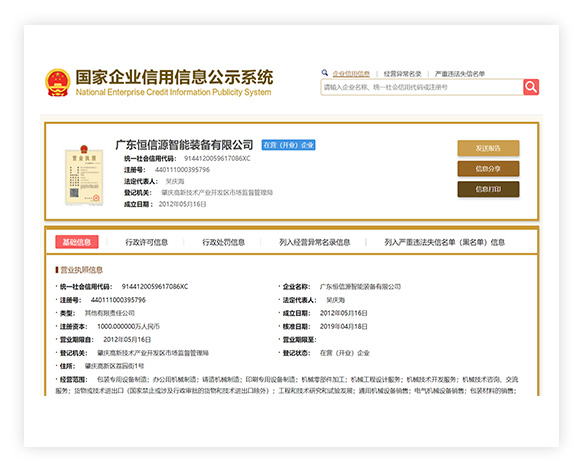Click the red search magnifier button

coord(531,87)
